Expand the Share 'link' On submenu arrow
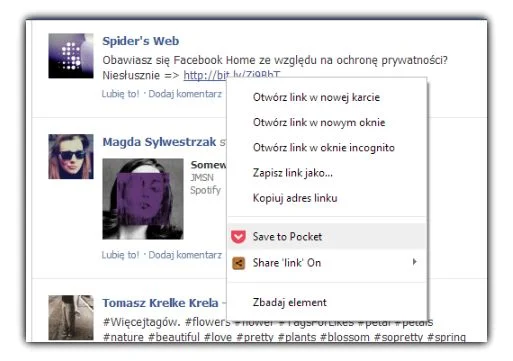The height and width of the screenshot is (361, 513). (x=414, y=262)
